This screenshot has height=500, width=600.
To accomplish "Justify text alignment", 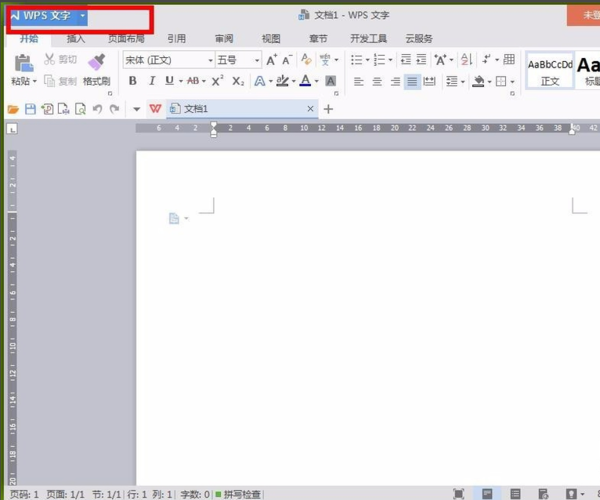I will point(412,81).
